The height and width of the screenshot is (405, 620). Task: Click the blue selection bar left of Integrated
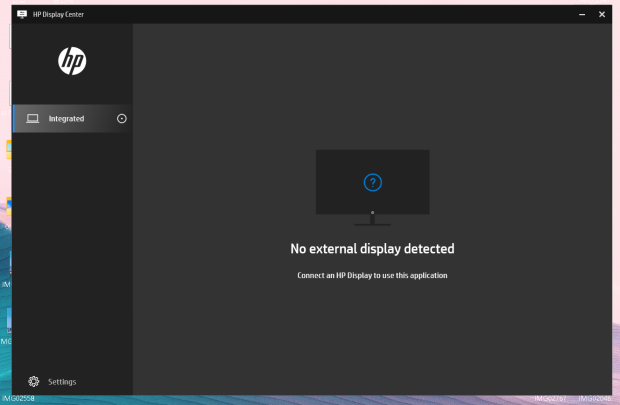(14, 118)
